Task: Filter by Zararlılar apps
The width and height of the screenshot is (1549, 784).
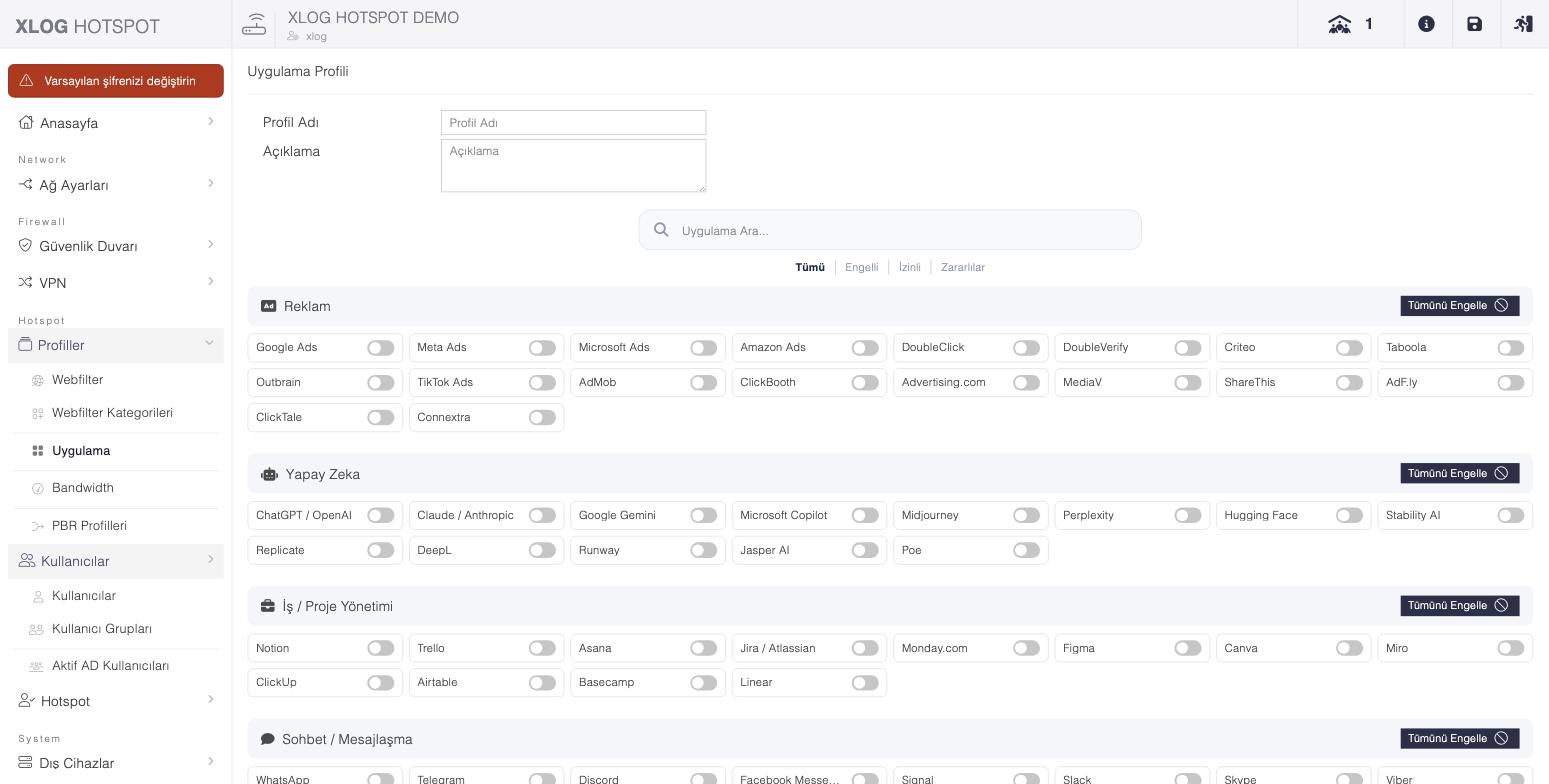Action: pos(963,268)
